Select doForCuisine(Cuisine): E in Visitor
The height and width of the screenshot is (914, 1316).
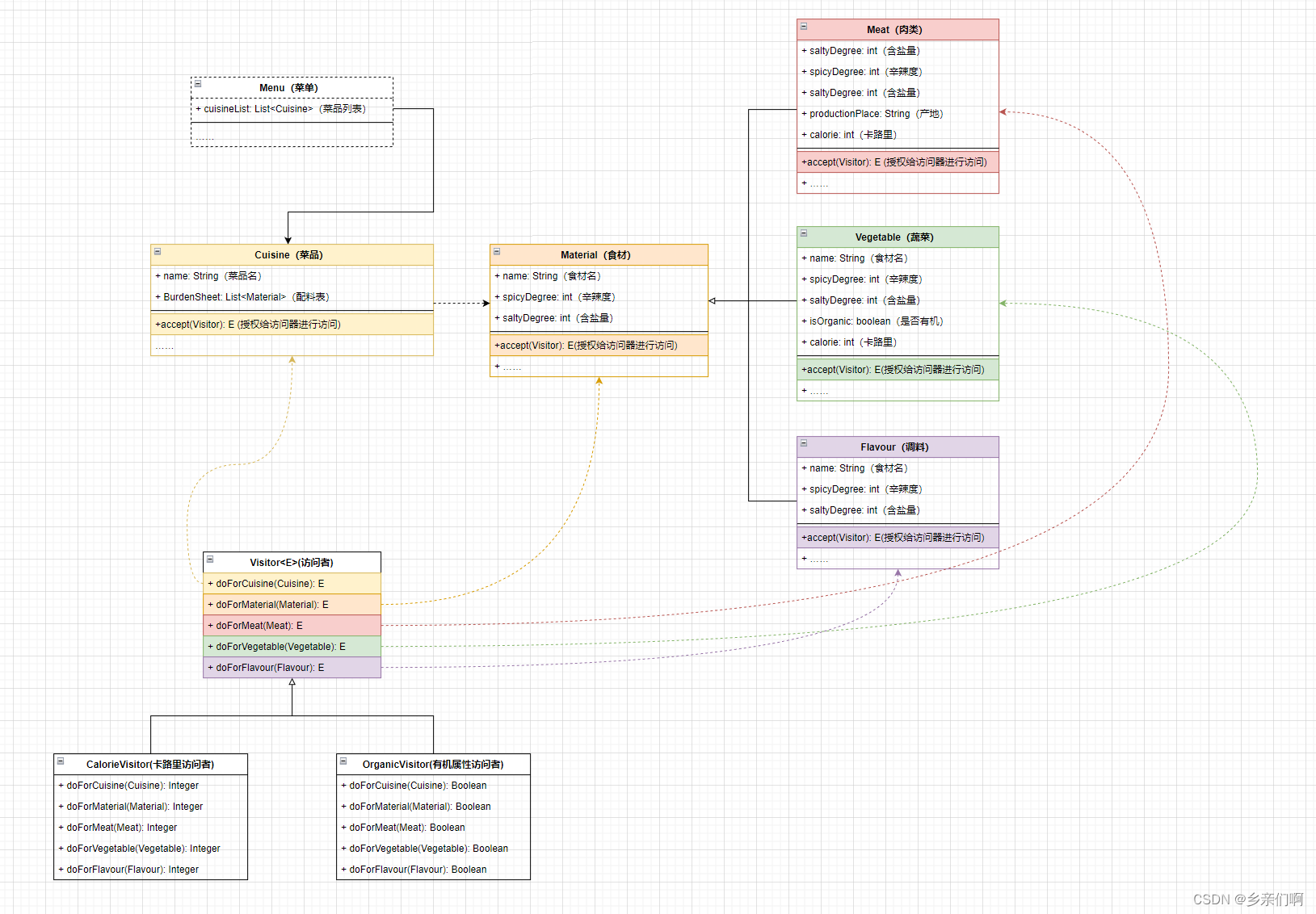click(292, 584)
